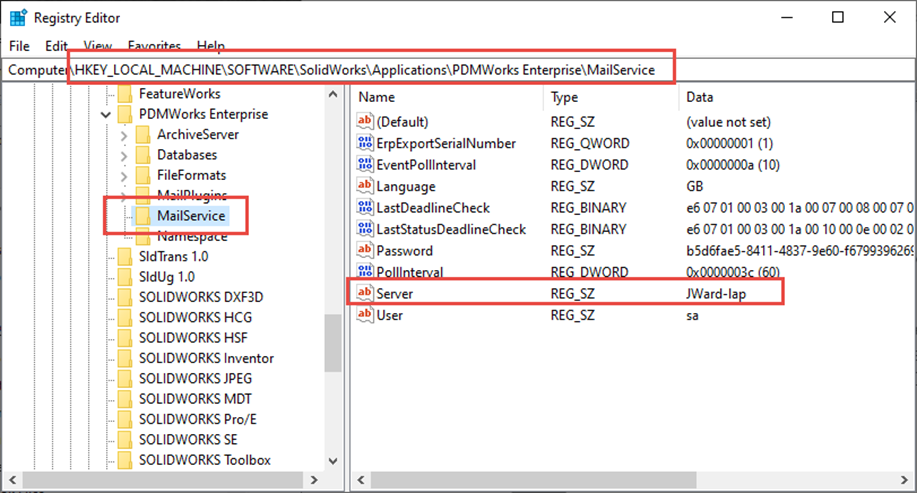
Task: Select the Server value name
Action: [395, 294]
